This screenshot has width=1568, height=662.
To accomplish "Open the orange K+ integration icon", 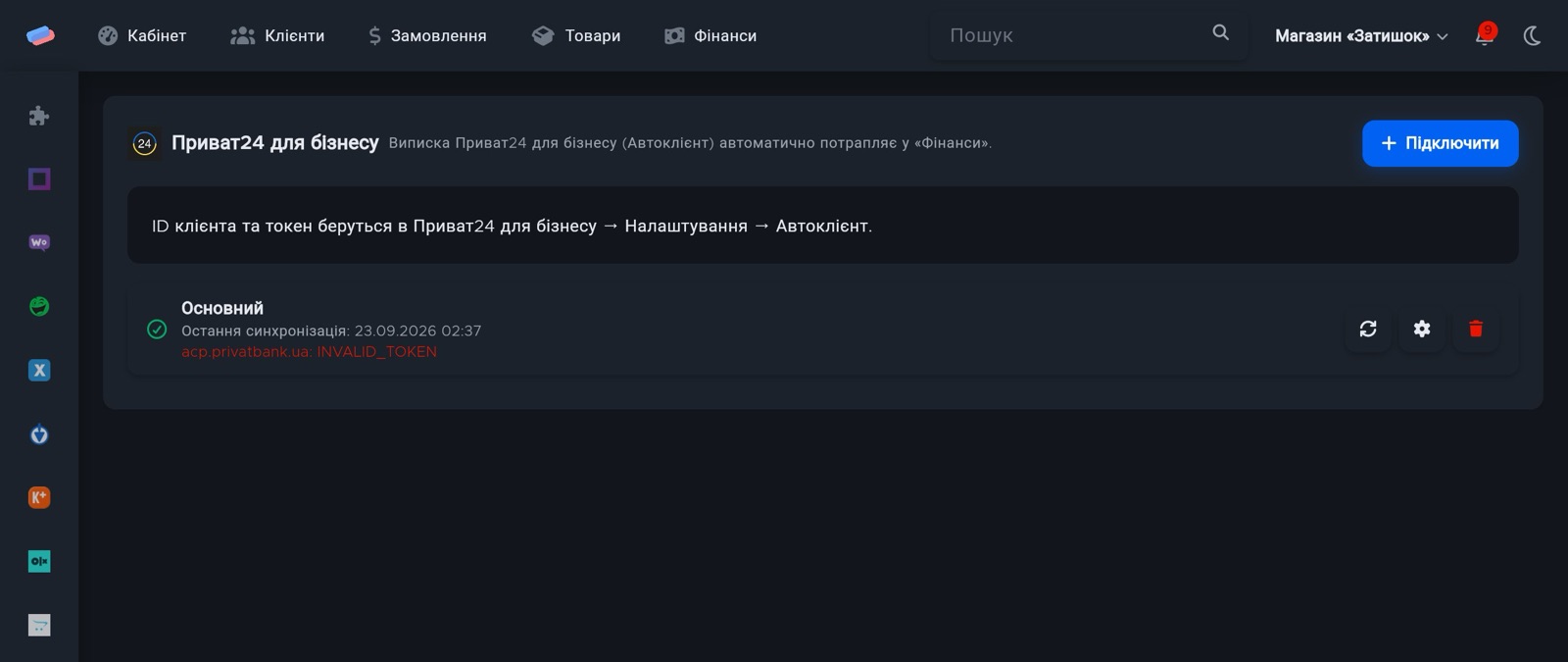I will click(39, 497).
